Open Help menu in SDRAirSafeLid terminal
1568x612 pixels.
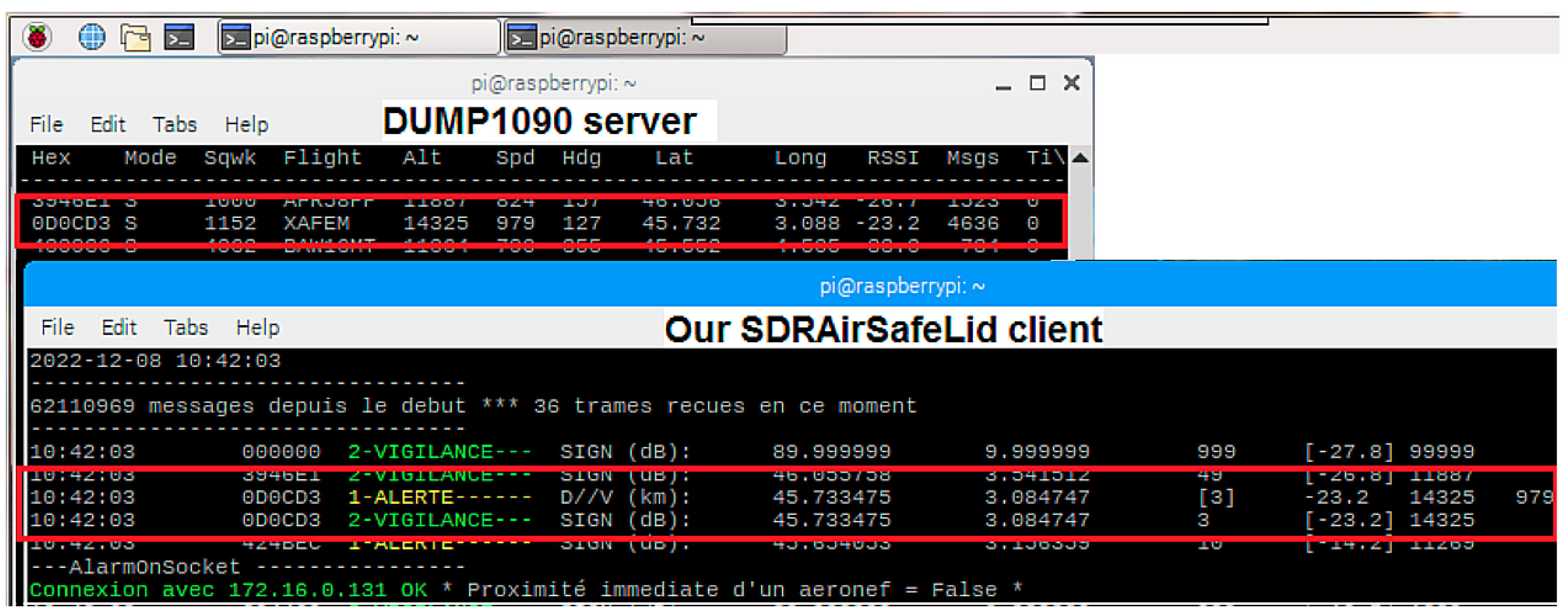click(258, 328)
